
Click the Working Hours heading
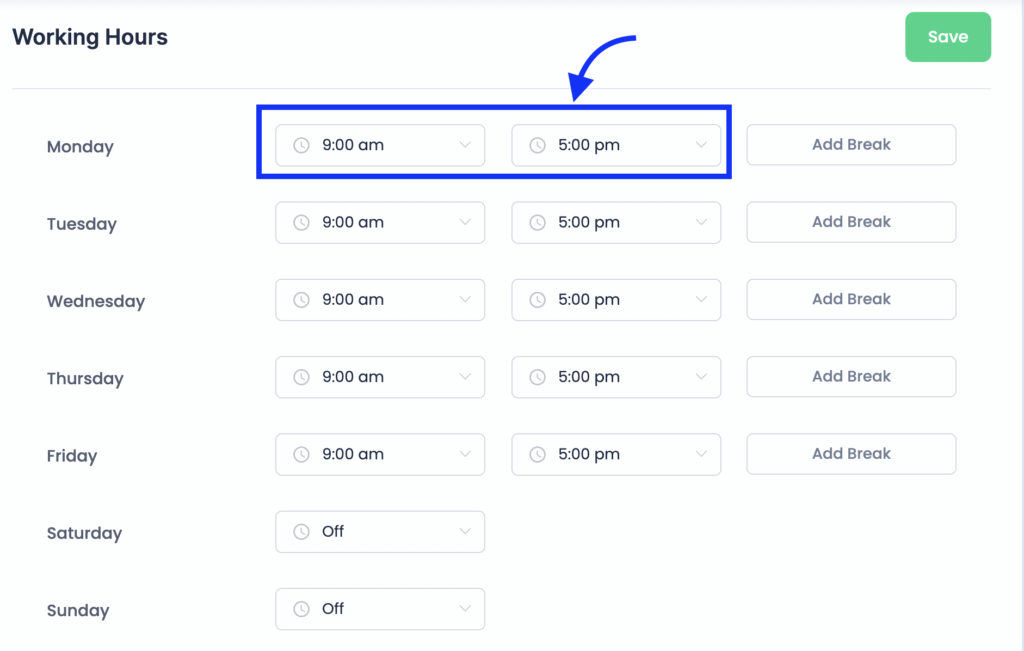click(x=90, y=38)
